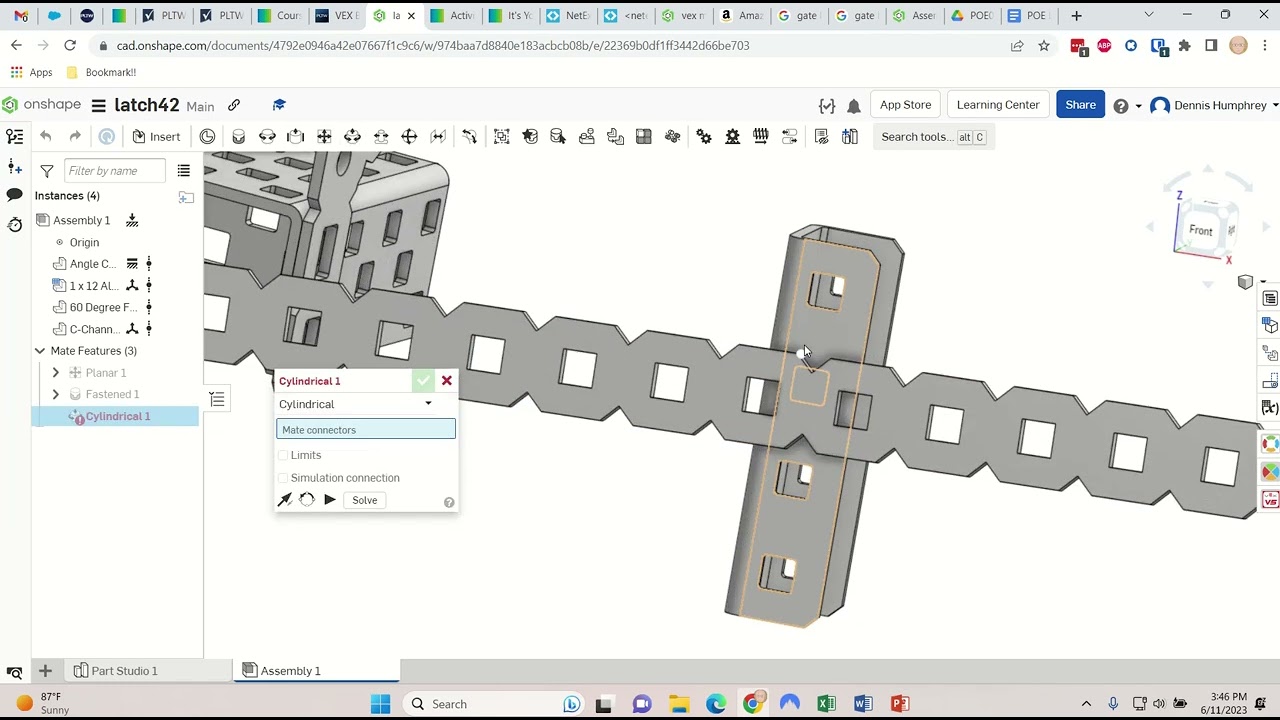
Task: Collapse the Mate Features group
Action: [40, 351]
